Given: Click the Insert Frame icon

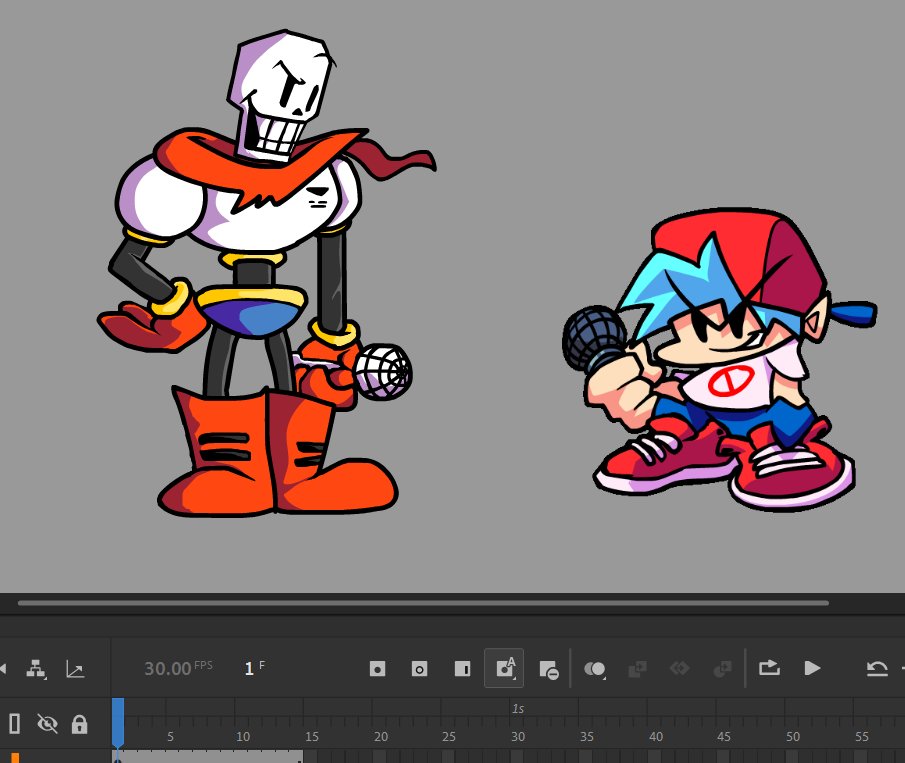Looking at the screenshot, I should pyautogui.click(x=462, y=668).
